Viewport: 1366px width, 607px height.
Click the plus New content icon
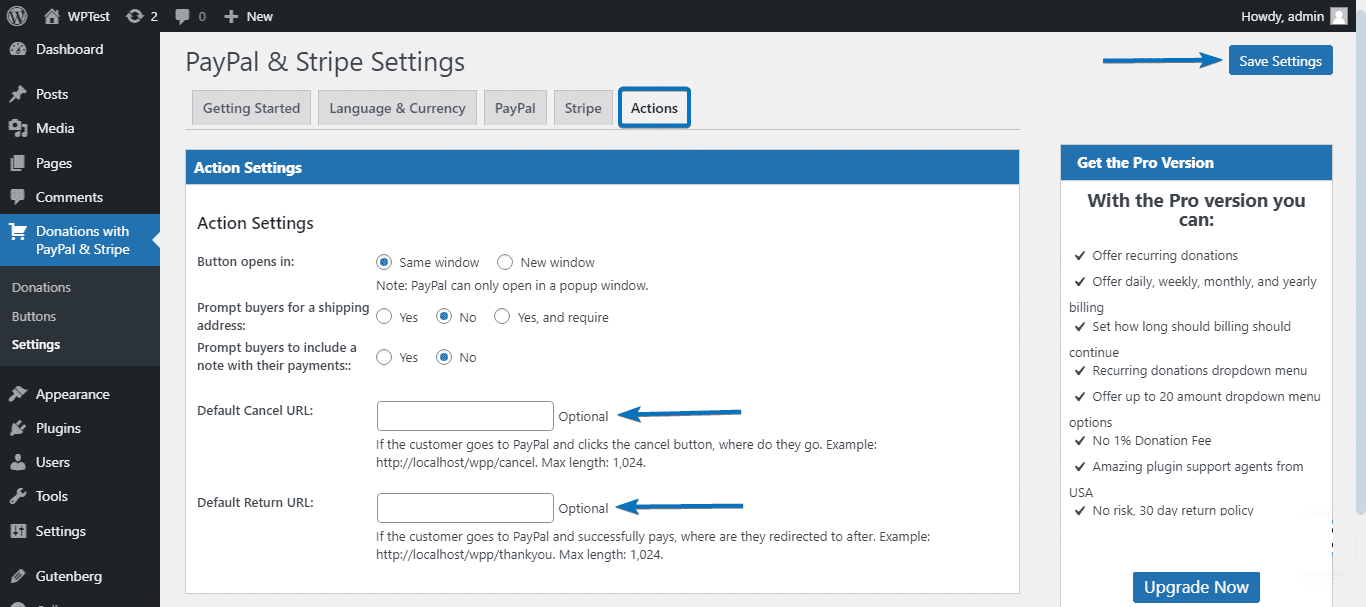point(231,16)
